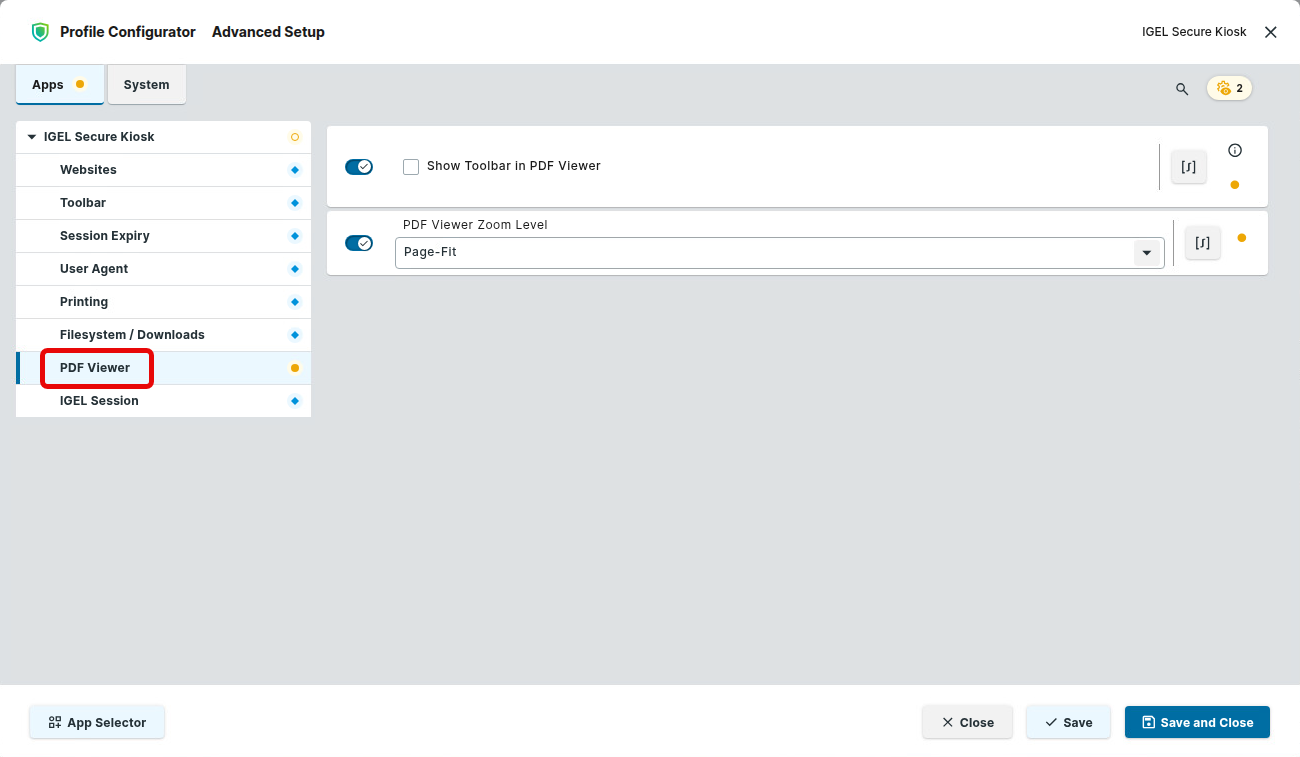Switch to the System tab
This screenshot has height=757, width=1300.
tap(146, 85)
